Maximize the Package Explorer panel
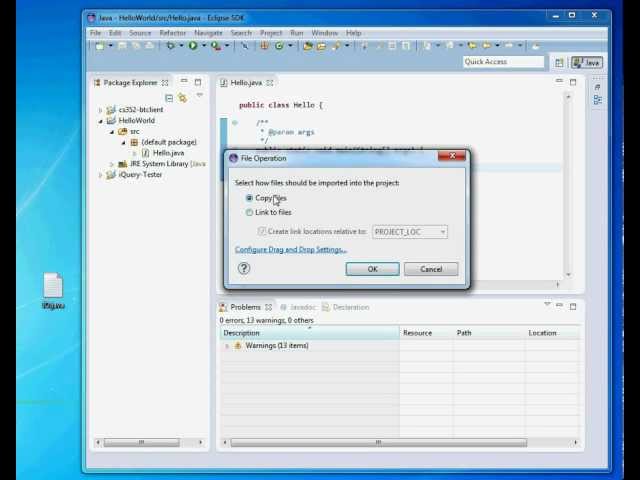 (x=198, y=82)
